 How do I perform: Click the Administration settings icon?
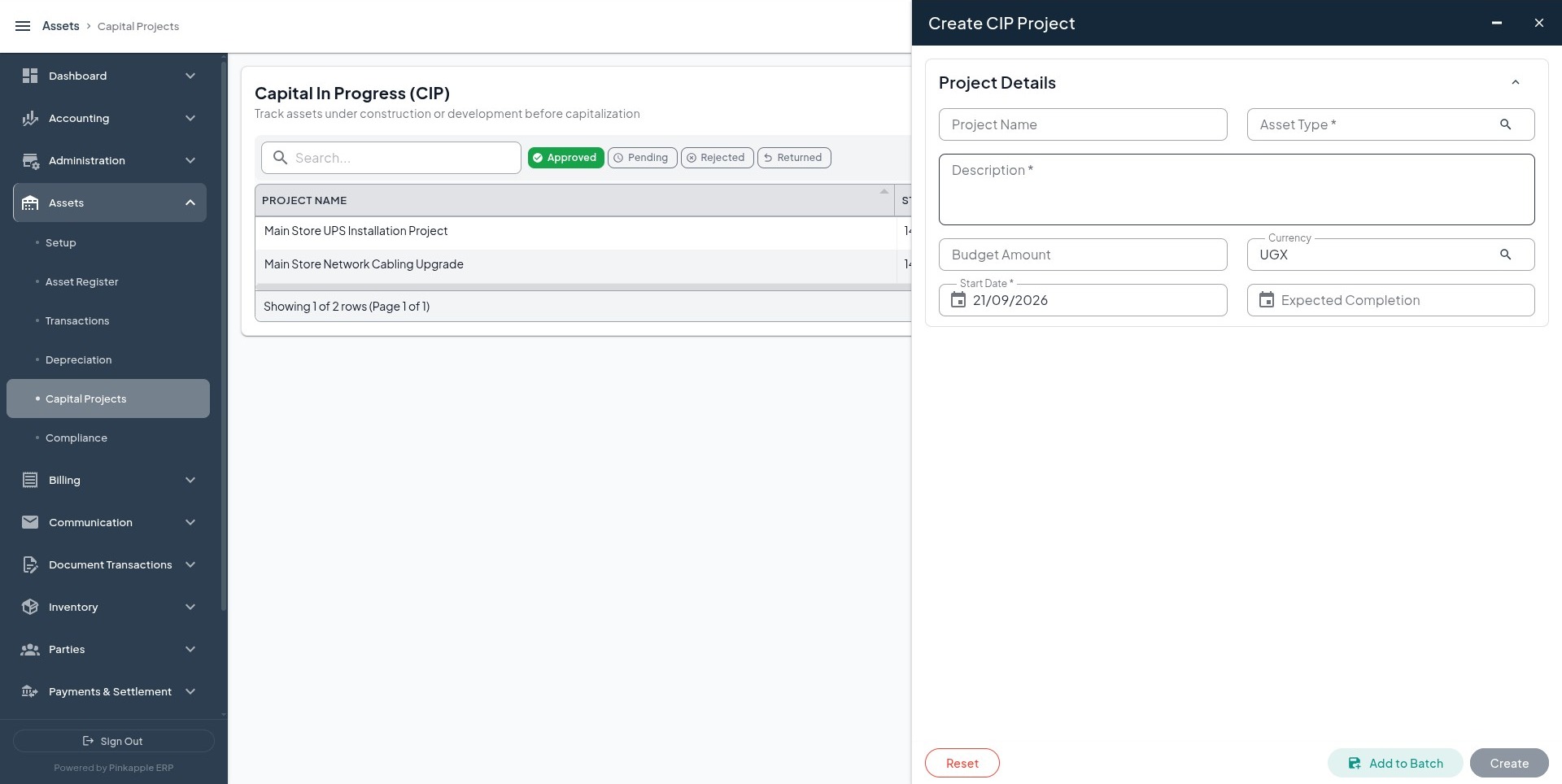[x=30, y=160]
